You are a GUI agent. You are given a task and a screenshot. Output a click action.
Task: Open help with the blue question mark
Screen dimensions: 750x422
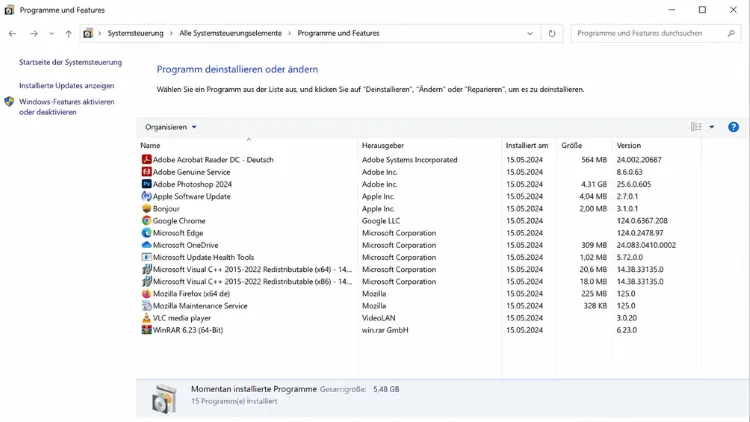click(733, 127)
